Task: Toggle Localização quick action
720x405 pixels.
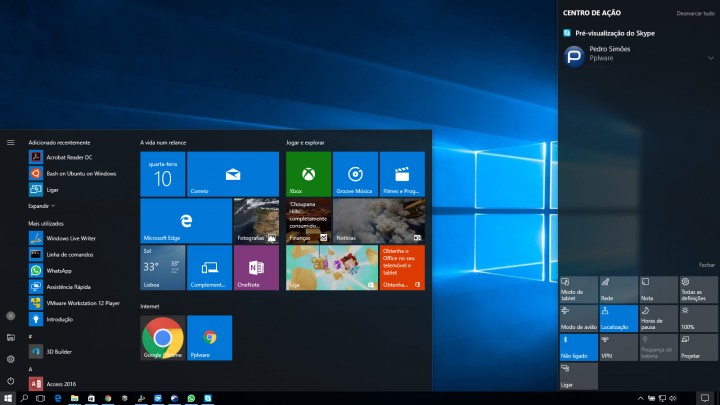Action: click(x=618, y=318)
